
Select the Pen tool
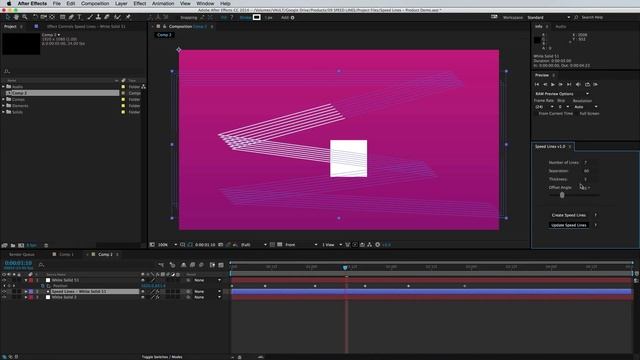coord(71,17)
